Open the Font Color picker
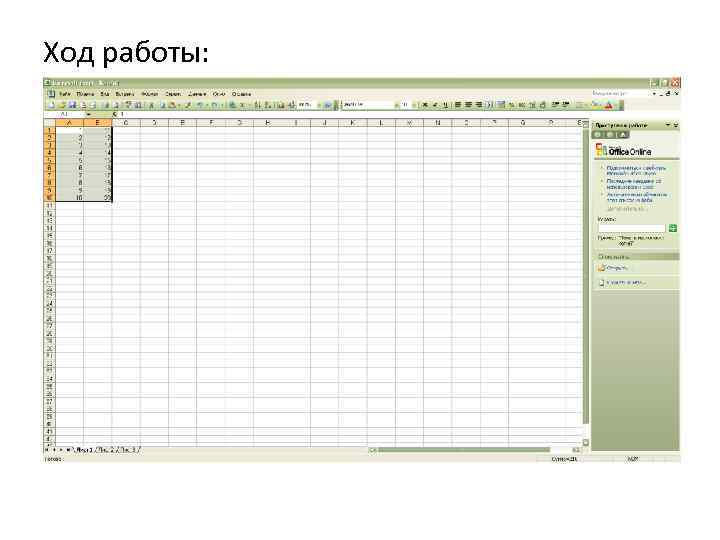720x540 pixels. (608, 105)
